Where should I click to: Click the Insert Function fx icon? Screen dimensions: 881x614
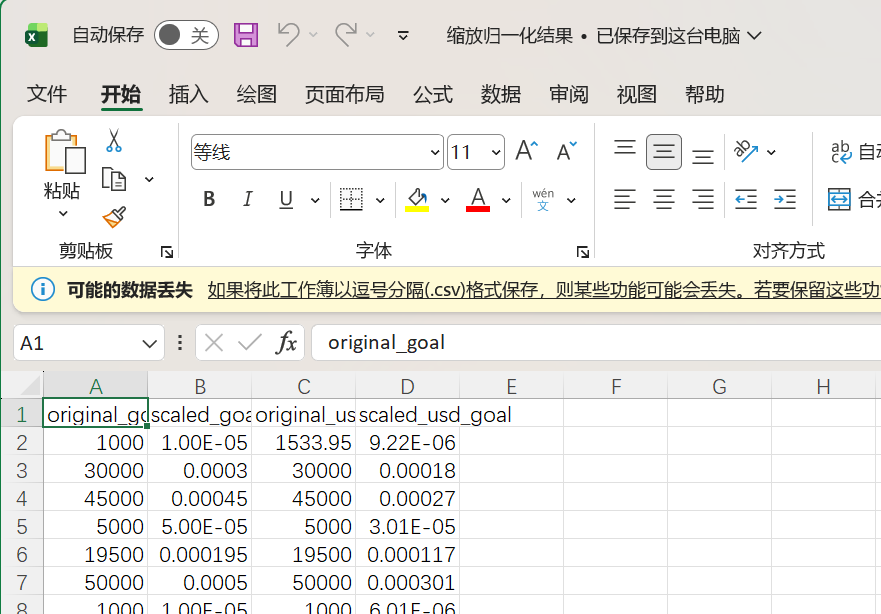[288, 342]
